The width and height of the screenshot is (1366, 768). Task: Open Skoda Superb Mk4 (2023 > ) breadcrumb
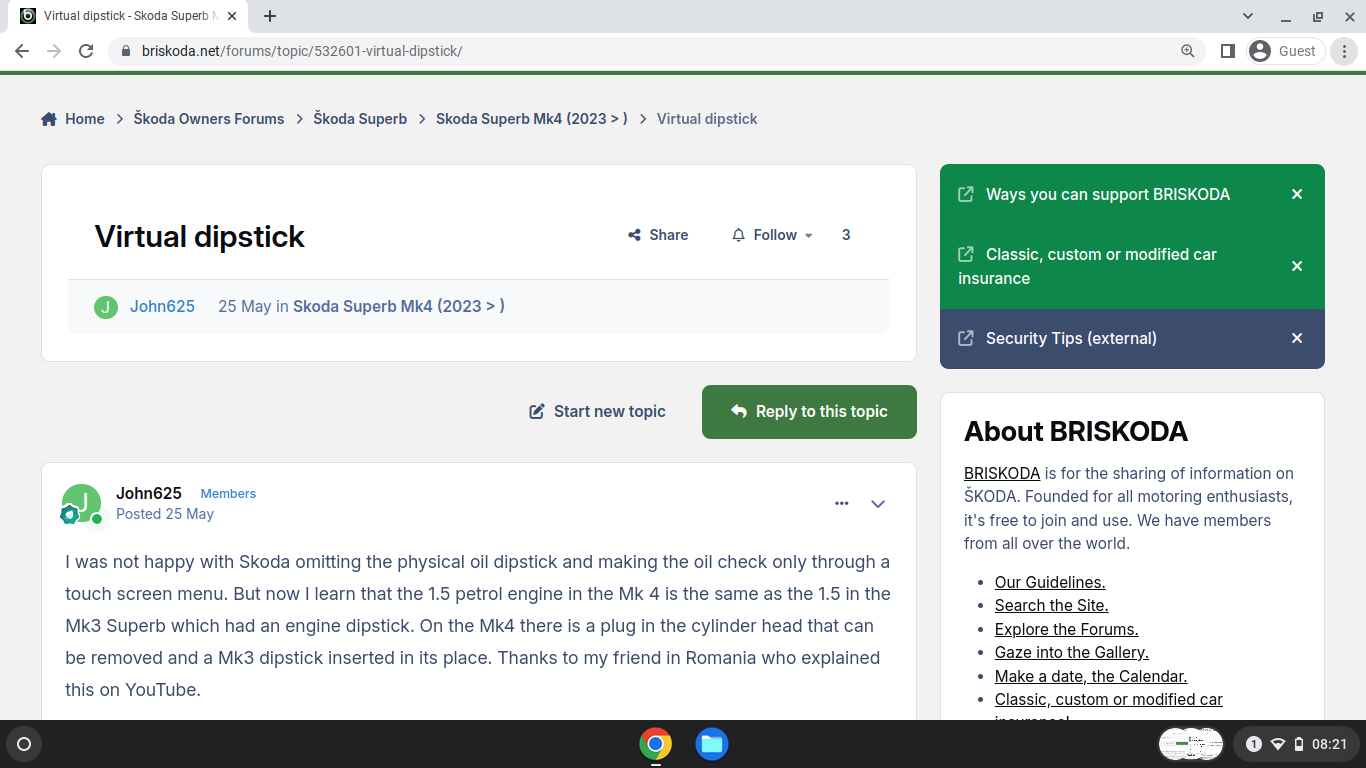click(x=532, y=119)
